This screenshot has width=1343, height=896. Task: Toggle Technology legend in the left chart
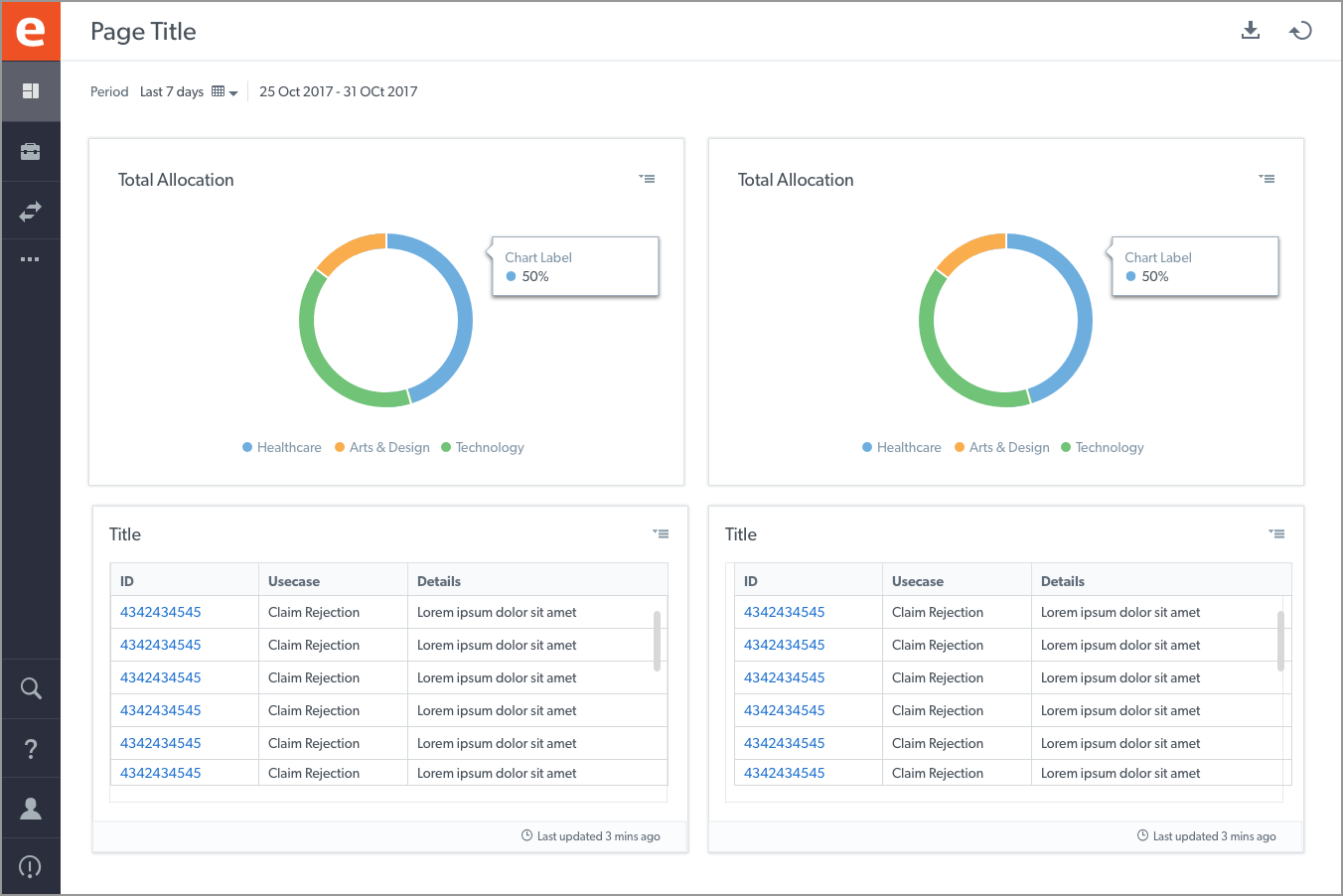pyautogui.click(x=483, y=447)
